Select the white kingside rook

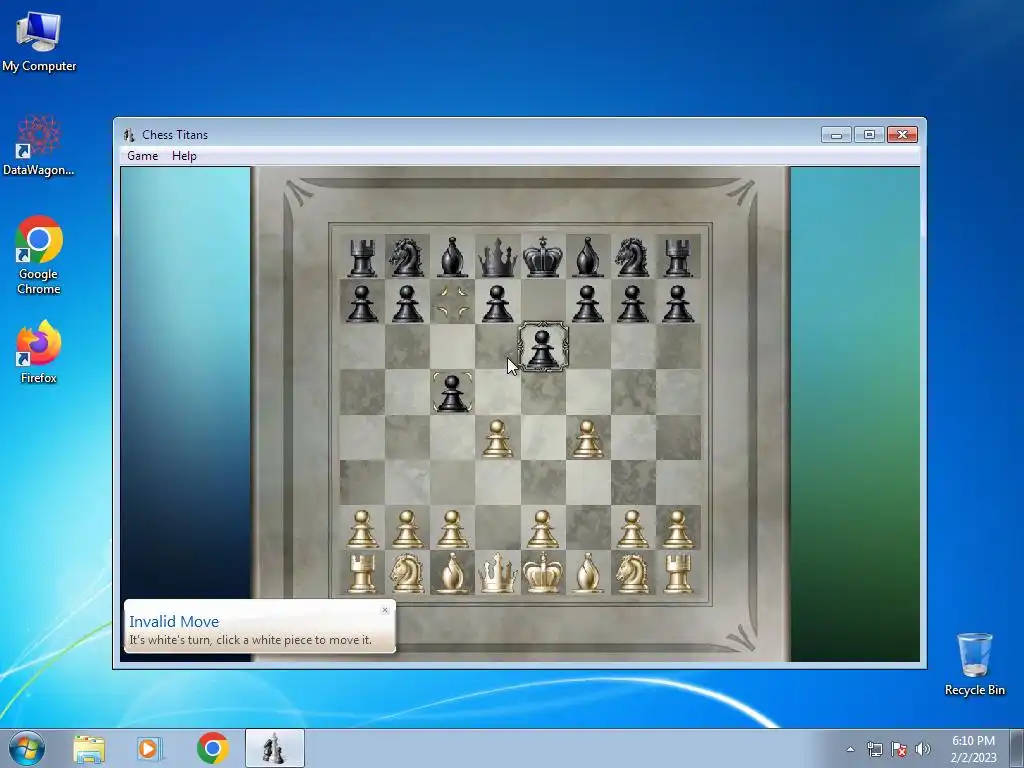[678, 573]
